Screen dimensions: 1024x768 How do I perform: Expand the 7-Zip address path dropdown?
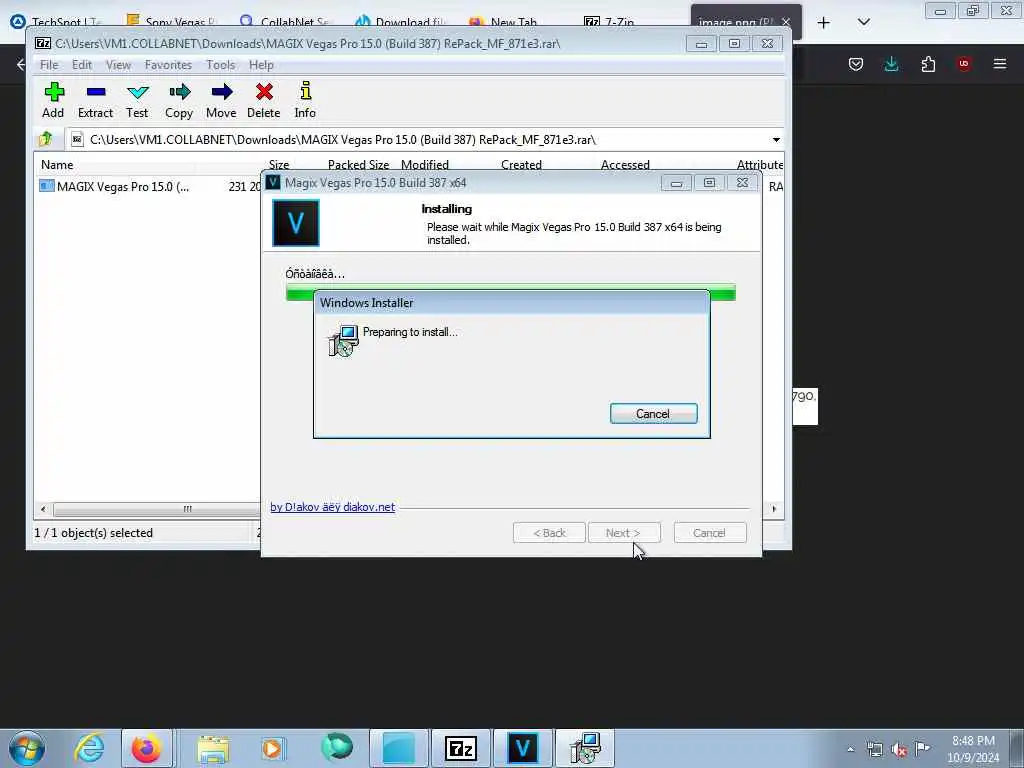coord(776,140)
